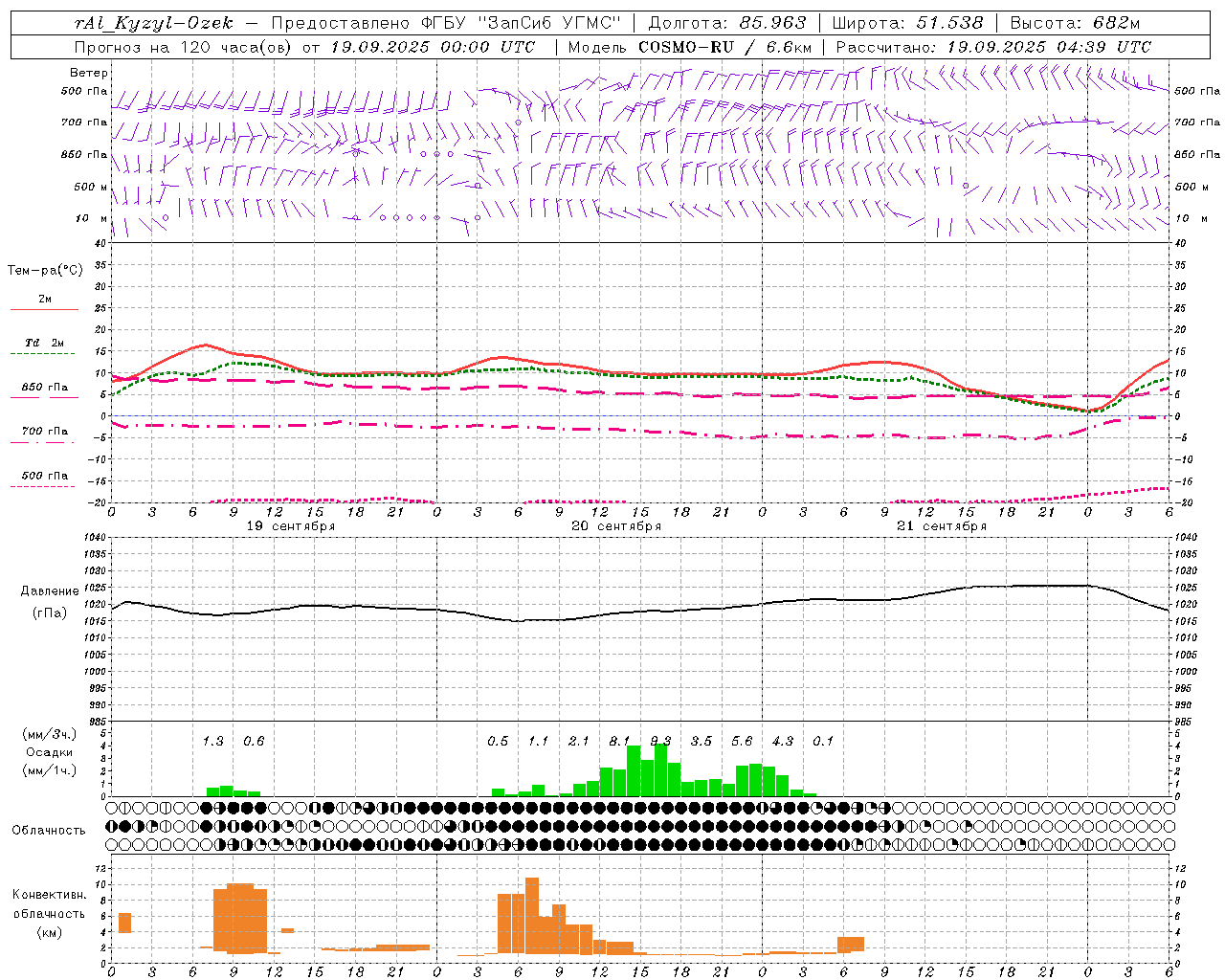Click the Высота: 682м value
The width and height of the screenshot is (1225, 980).
pos(1076,23)
